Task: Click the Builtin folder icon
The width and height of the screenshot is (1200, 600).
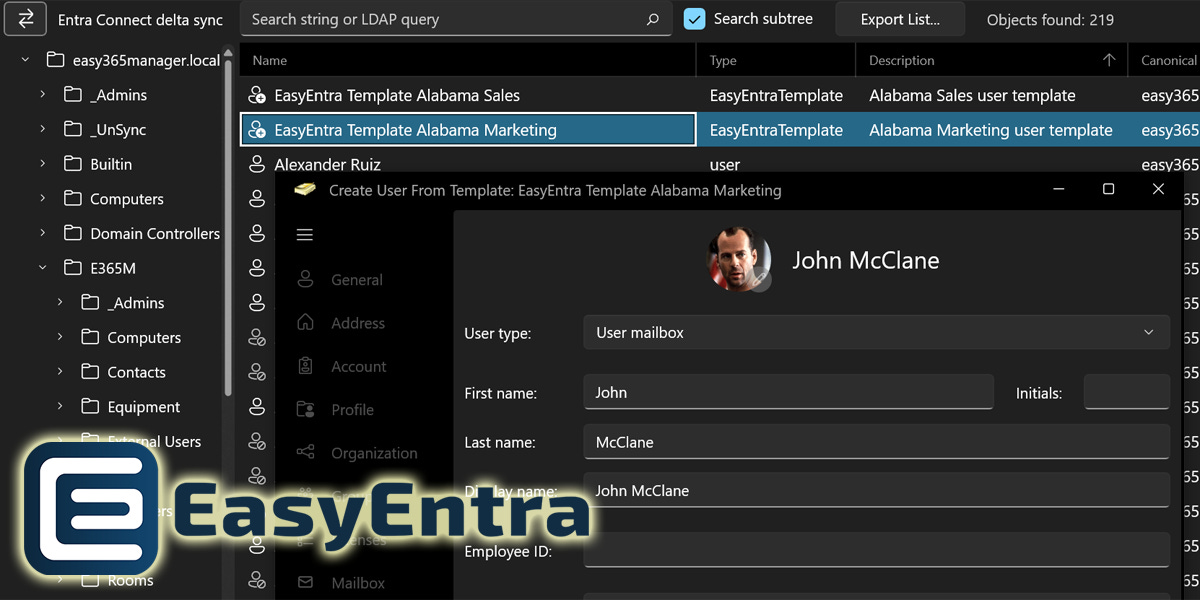Action: [73, 164]
